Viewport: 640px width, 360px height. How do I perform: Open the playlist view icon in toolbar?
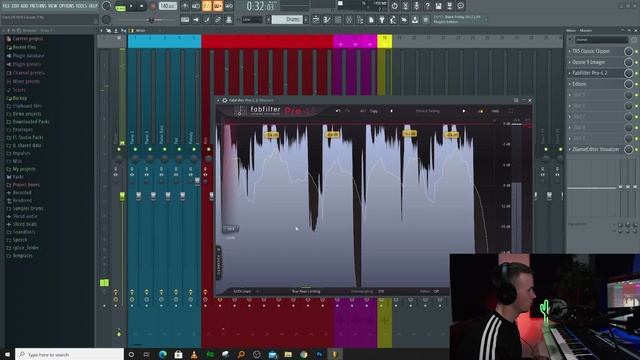pos(316,20)
